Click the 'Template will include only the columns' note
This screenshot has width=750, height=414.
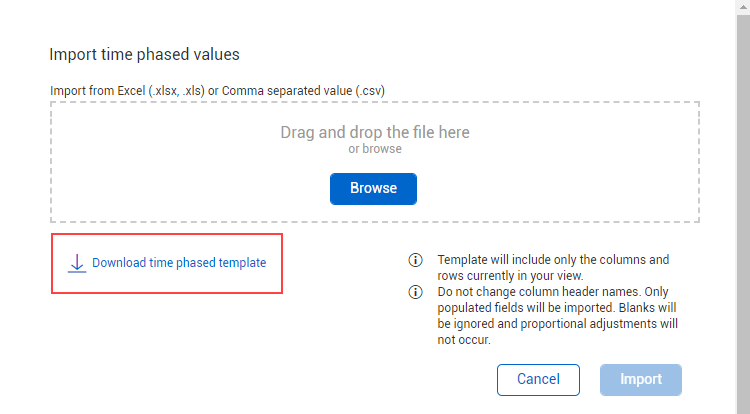click(553, 260)
